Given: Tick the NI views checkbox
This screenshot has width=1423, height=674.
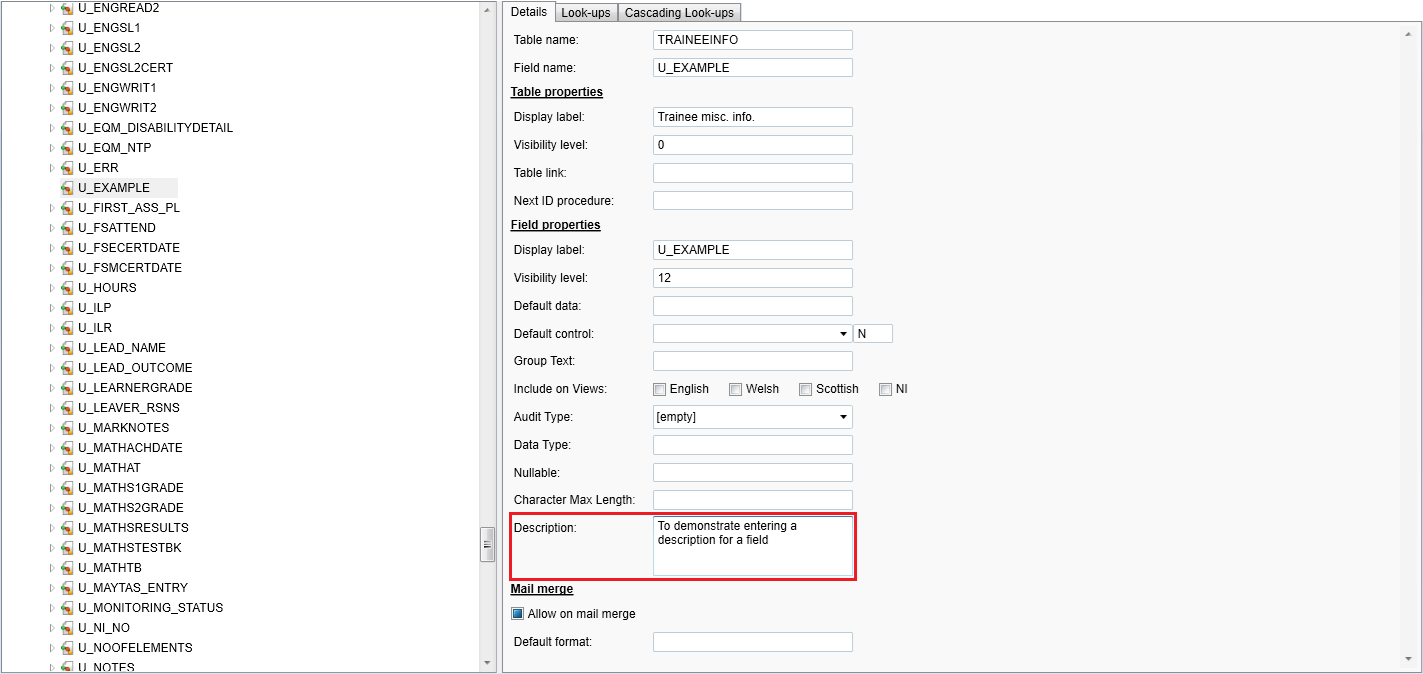Looking at the screenshot, I should point(885,389).
